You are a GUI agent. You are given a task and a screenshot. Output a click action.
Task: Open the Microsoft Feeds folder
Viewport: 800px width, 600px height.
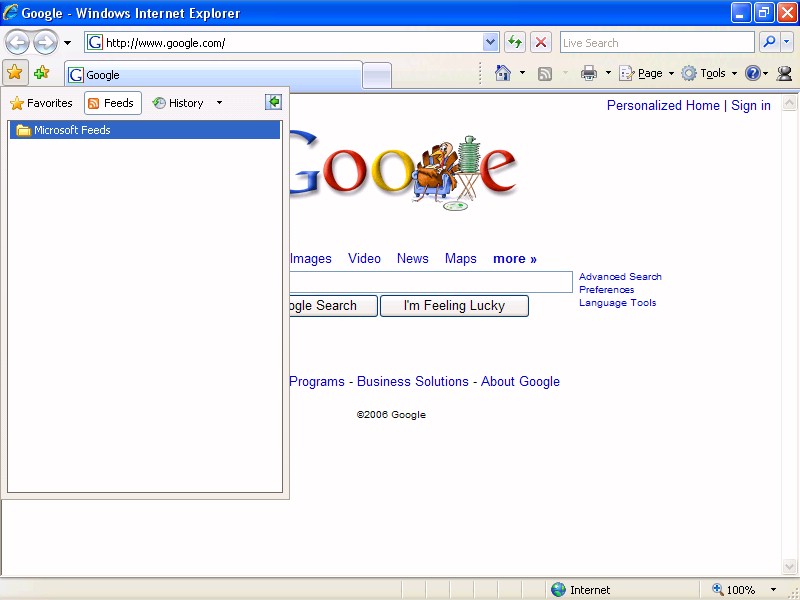pyautogui.click(x=145, y=130)
